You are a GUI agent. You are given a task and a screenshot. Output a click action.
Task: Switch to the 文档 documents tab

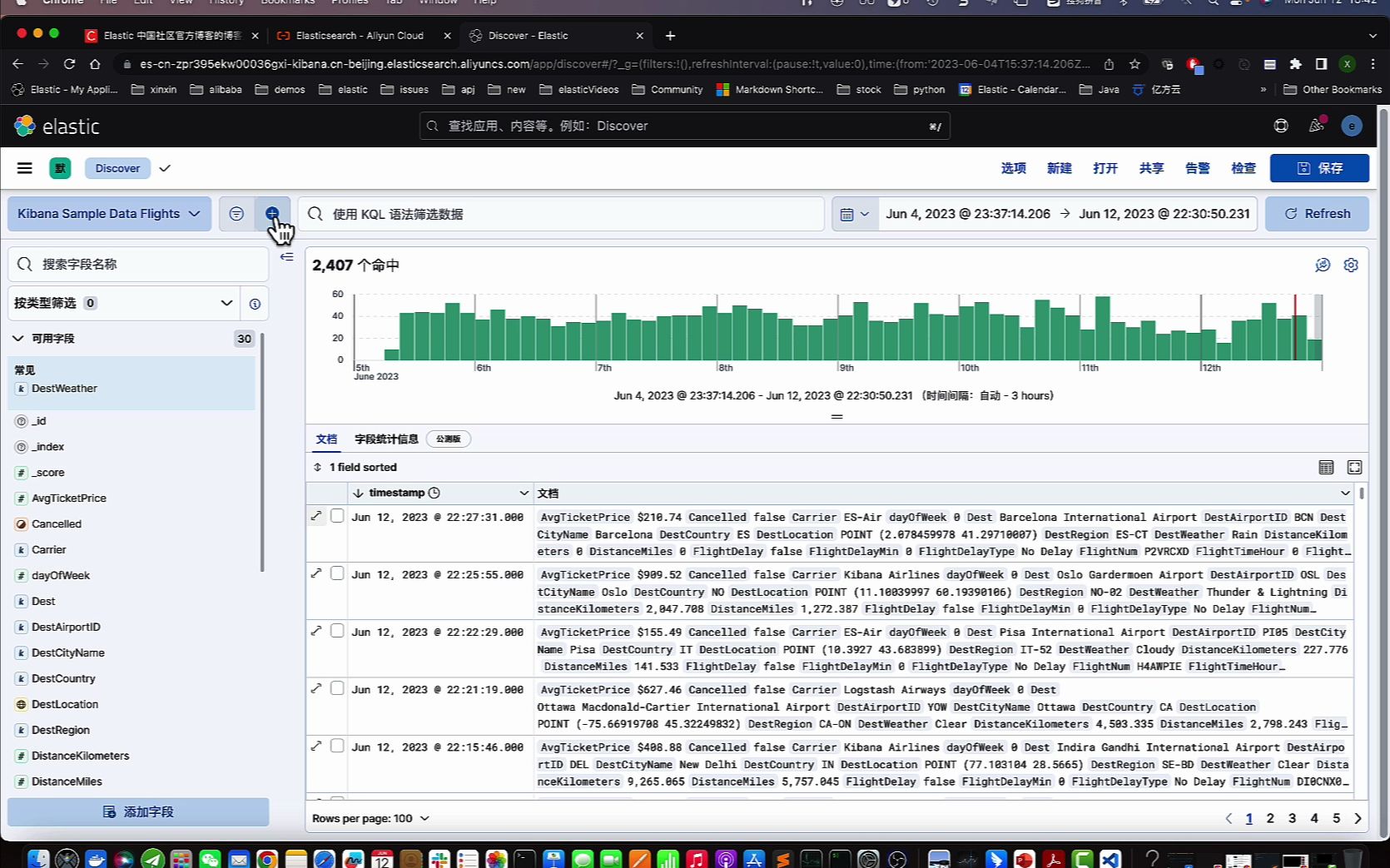pos(326,439)
